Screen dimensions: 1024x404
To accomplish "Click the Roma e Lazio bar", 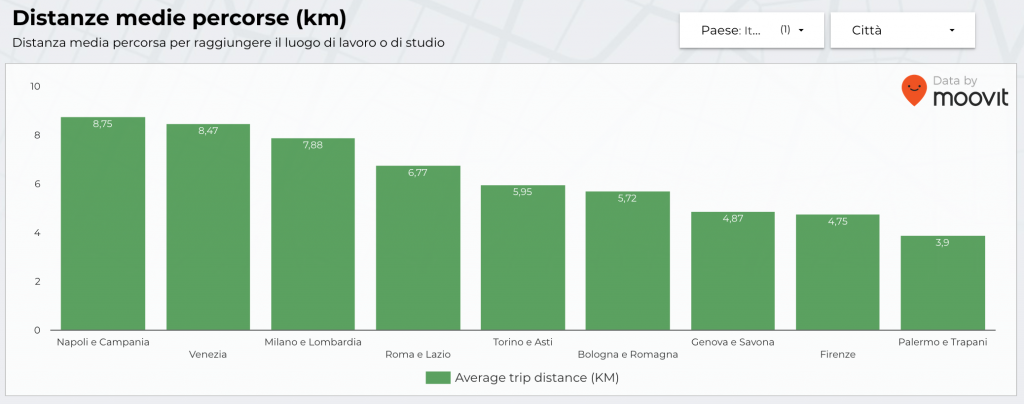I will (418, 248).
